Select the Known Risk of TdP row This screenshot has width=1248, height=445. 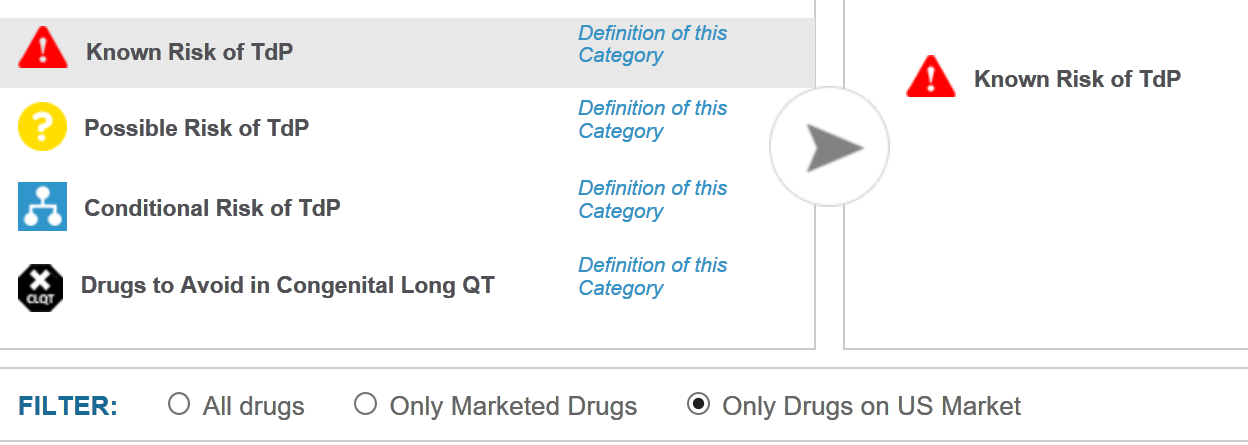point(407,53)
